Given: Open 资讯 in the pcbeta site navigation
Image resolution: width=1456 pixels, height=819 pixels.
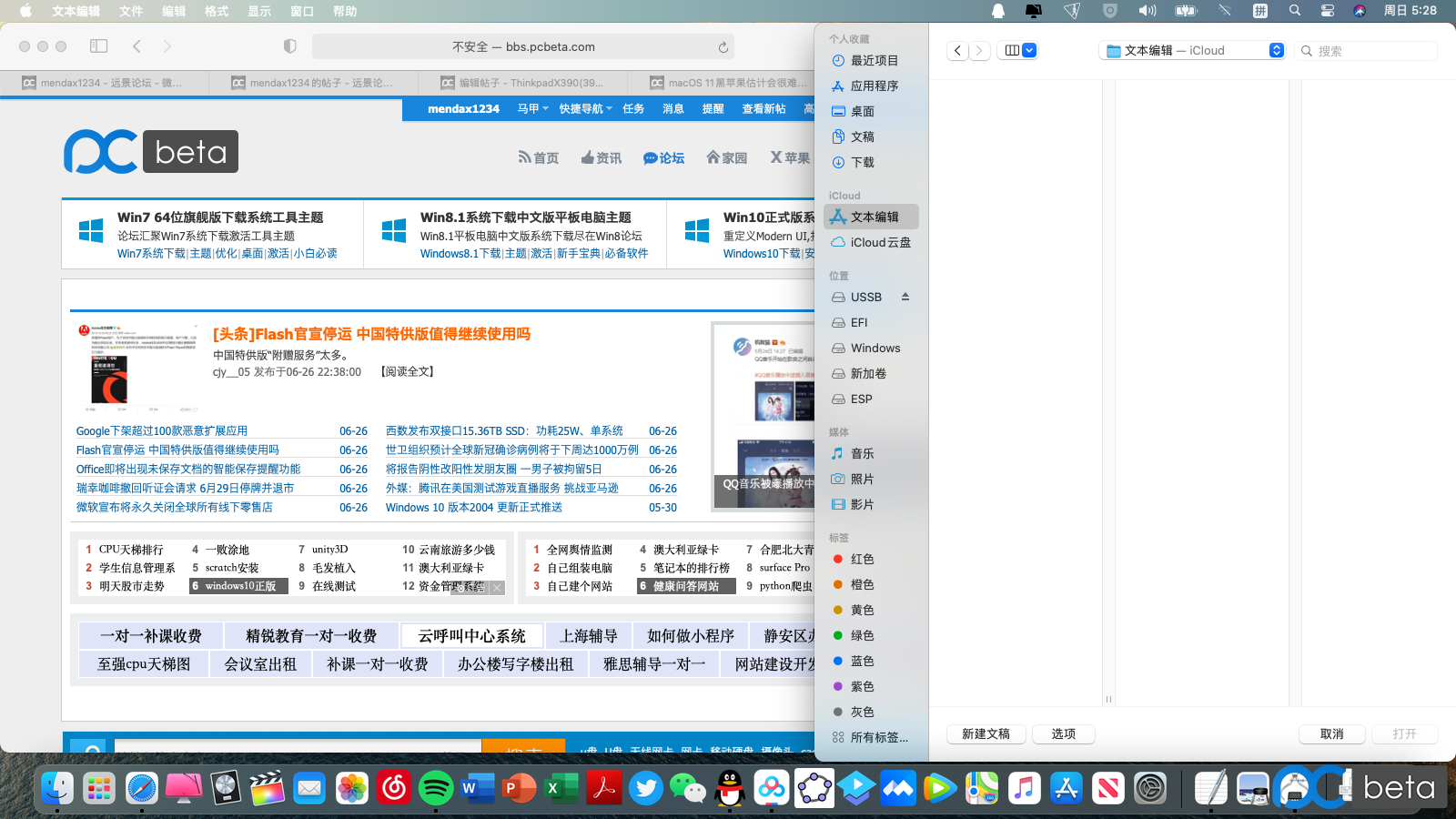Looking at the screenshot, I should pos(602,158).
